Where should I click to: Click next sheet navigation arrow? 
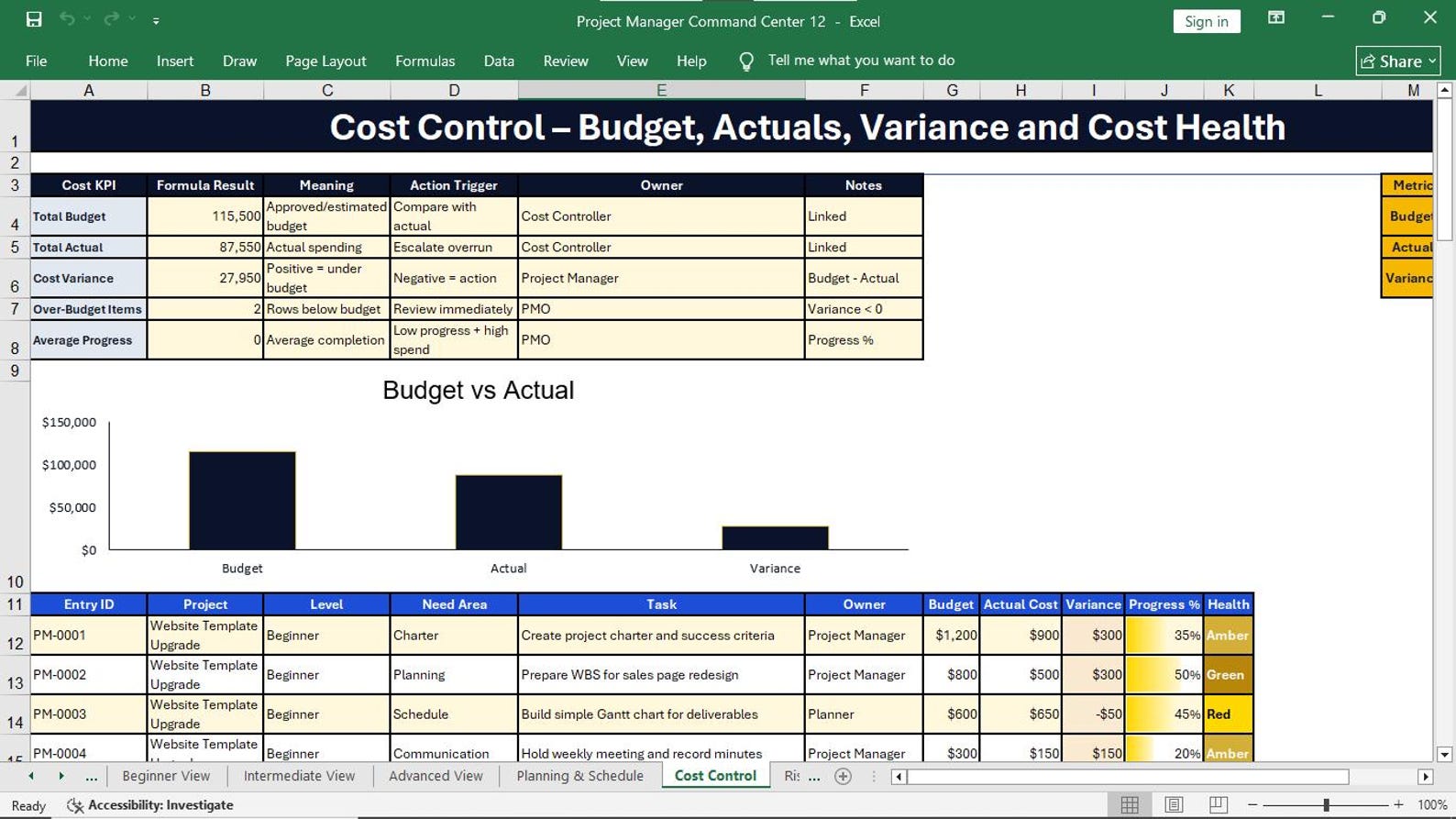point(61,776)
